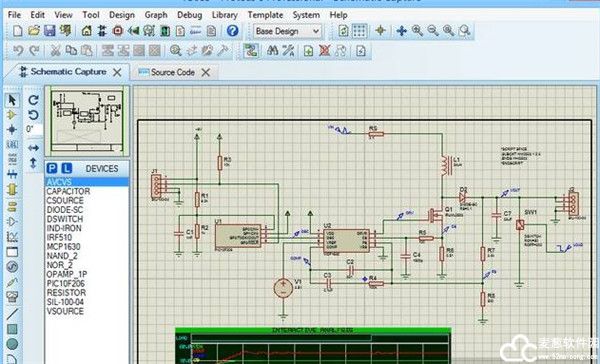
Task: Pick parts from libraries magnifier icon
Action: pos(176,51)
